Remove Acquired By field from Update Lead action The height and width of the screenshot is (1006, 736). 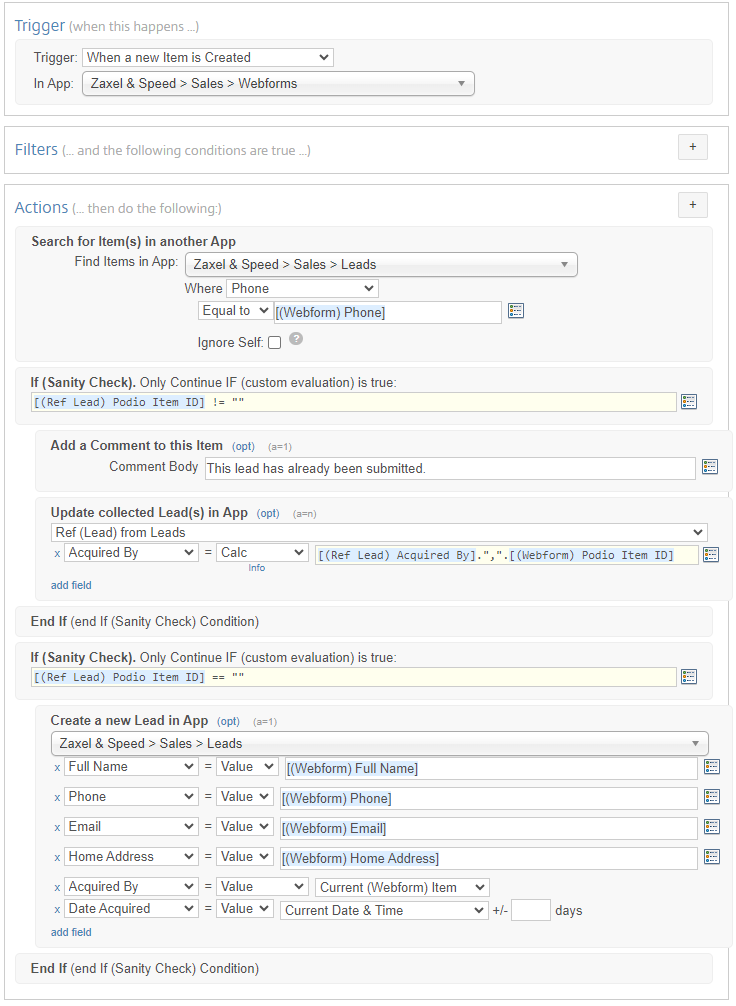(x=57, y=554)
